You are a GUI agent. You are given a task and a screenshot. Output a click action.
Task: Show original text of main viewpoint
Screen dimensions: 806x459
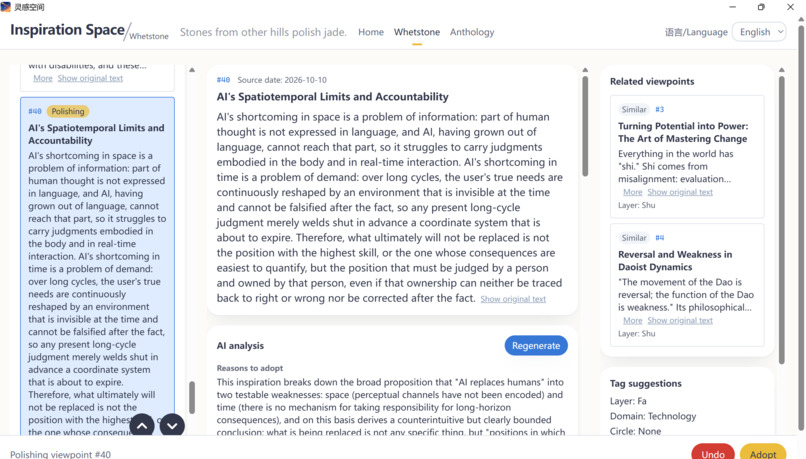click(513, 299)
